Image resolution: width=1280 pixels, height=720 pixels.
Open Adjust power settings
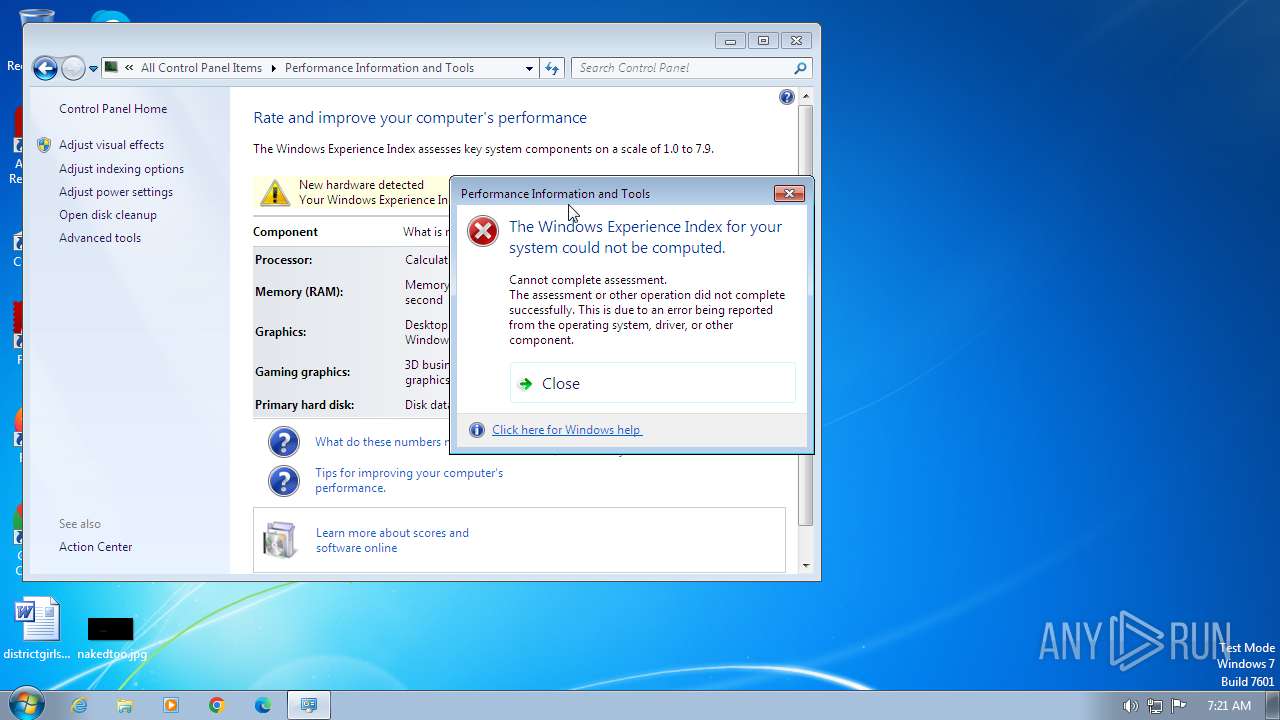pyautogui.click(x=116, y=192)
